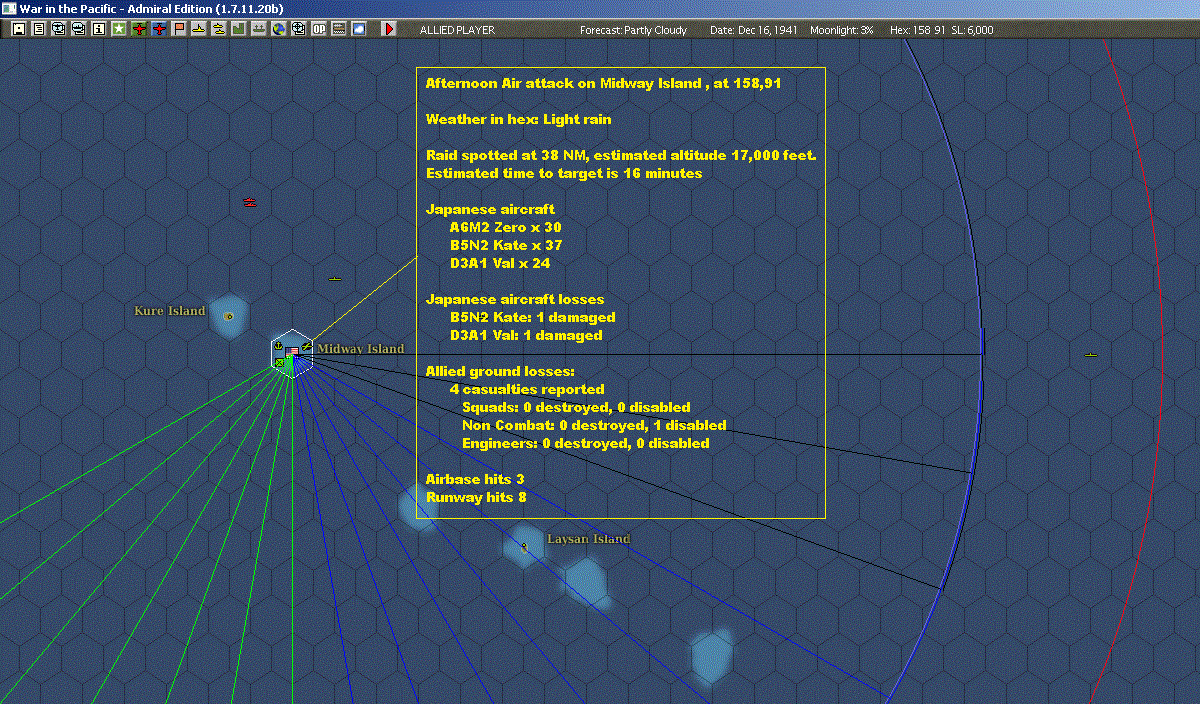Click red plane icon with green background
This screenshot has width=1200, height=704.
139,29
